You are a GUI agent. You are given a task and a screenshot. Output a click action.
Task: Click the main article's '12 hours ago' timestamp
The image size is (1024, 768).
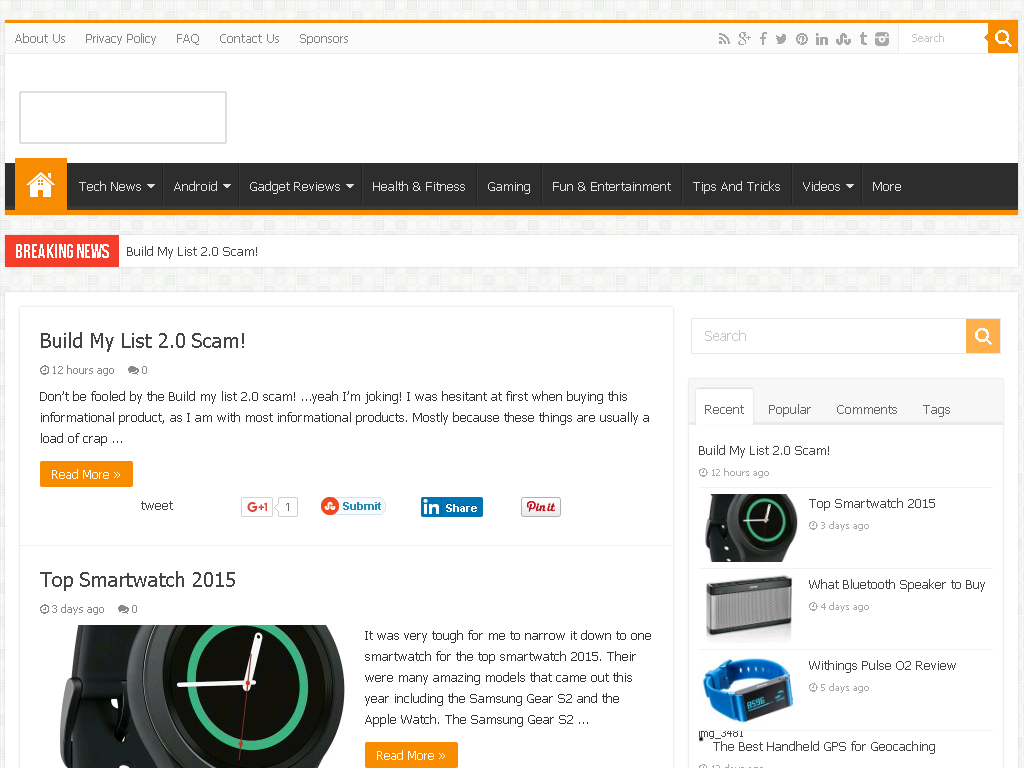pyautogui.click(x=77, y=370)
